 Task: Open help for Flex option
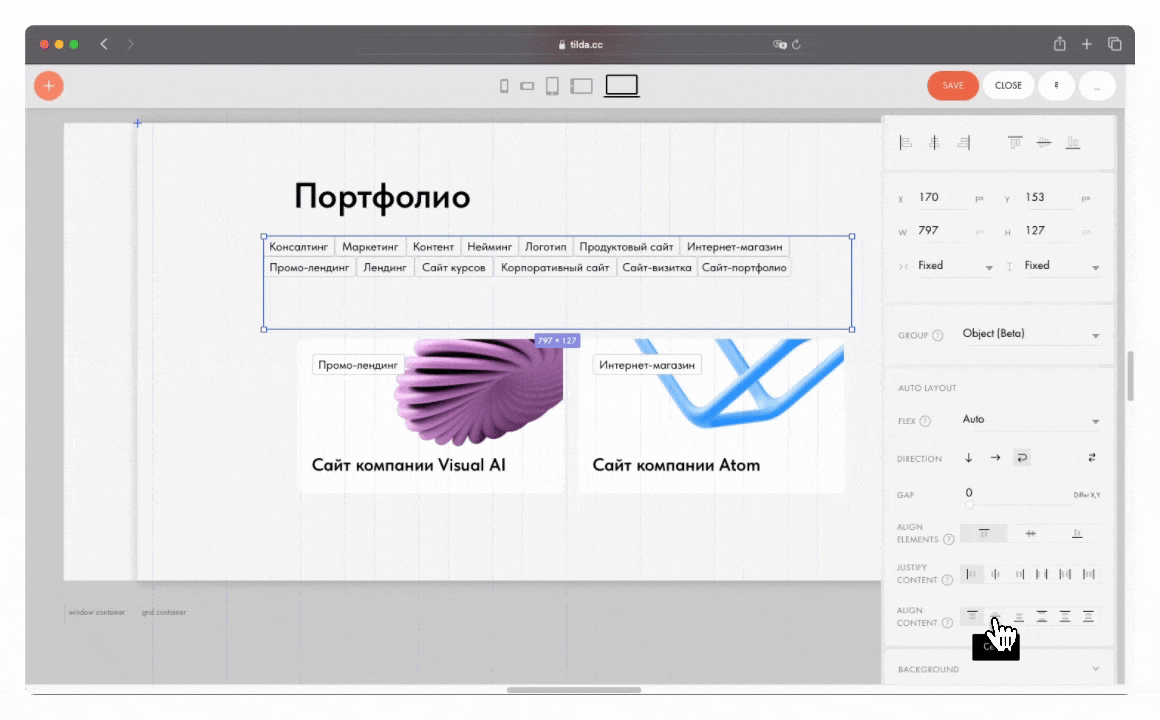tap(925, 421)
